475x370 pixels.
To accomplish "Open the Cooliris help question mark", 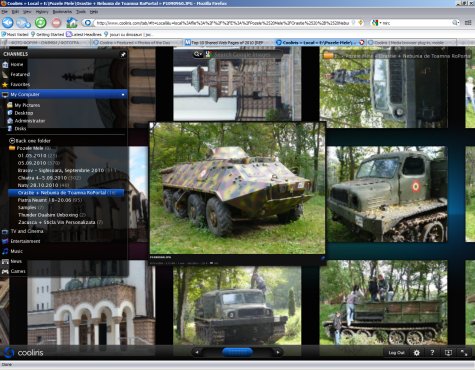I will (x=432, y=352).
